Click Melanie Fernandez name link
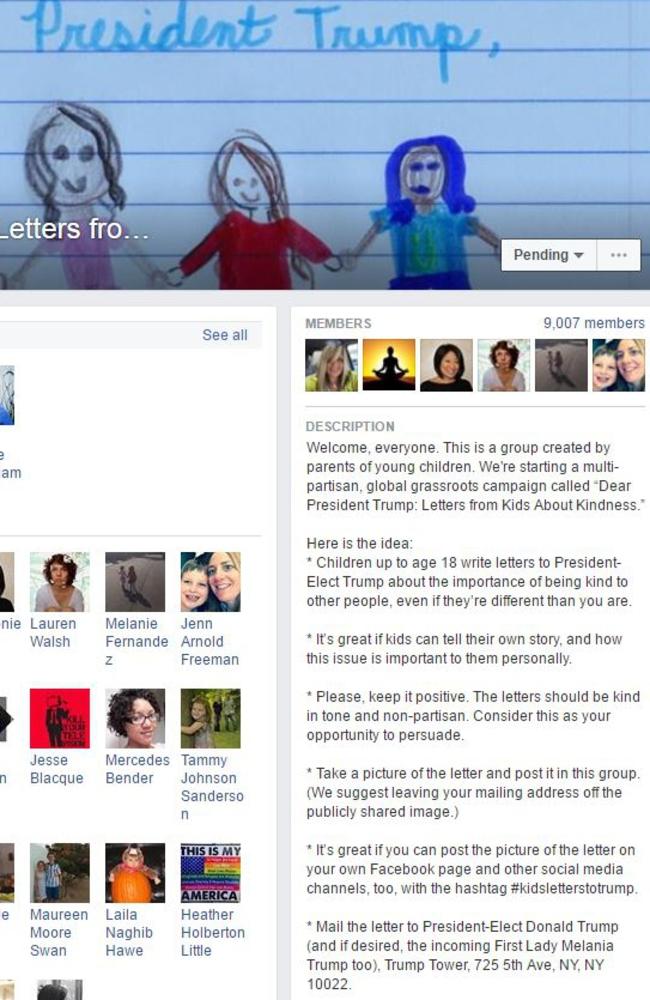The height and width of the screenshot is (1000, 650). [x=137, y=642]
